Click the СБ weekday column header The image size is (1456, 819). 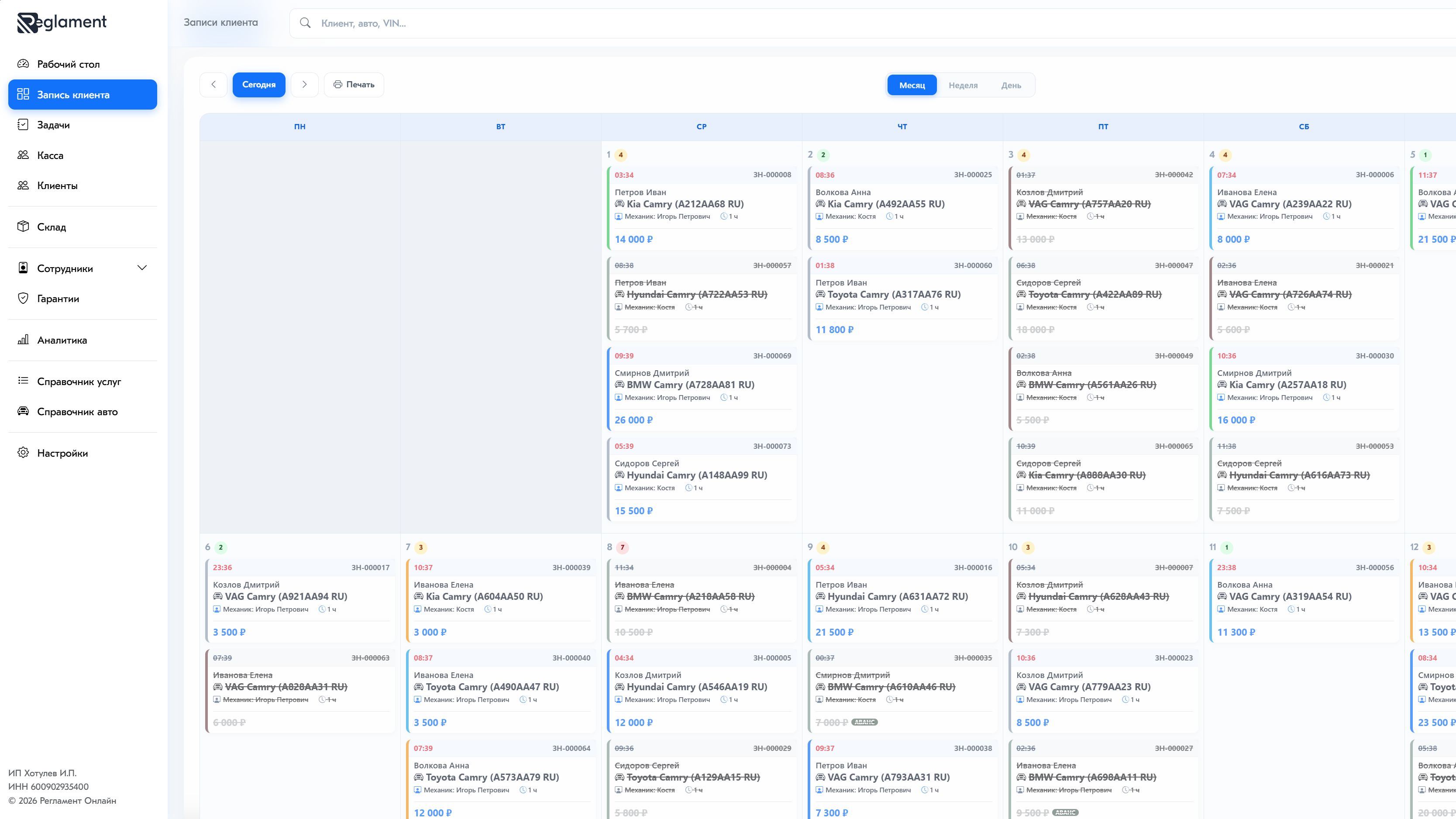[x=1304, y=127]
